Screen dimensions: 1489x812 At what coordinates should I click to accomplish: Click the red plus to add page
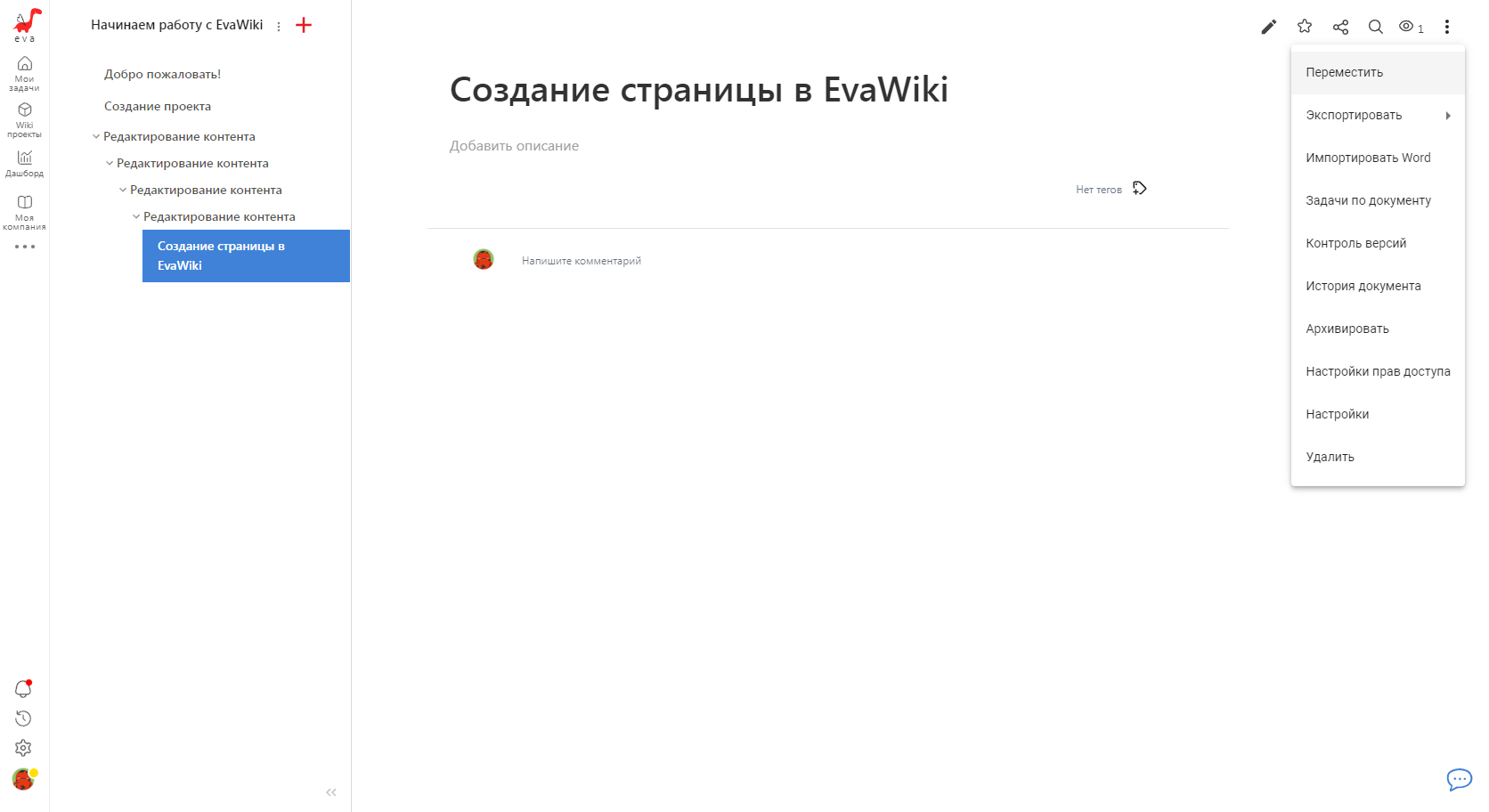point(304,26)
